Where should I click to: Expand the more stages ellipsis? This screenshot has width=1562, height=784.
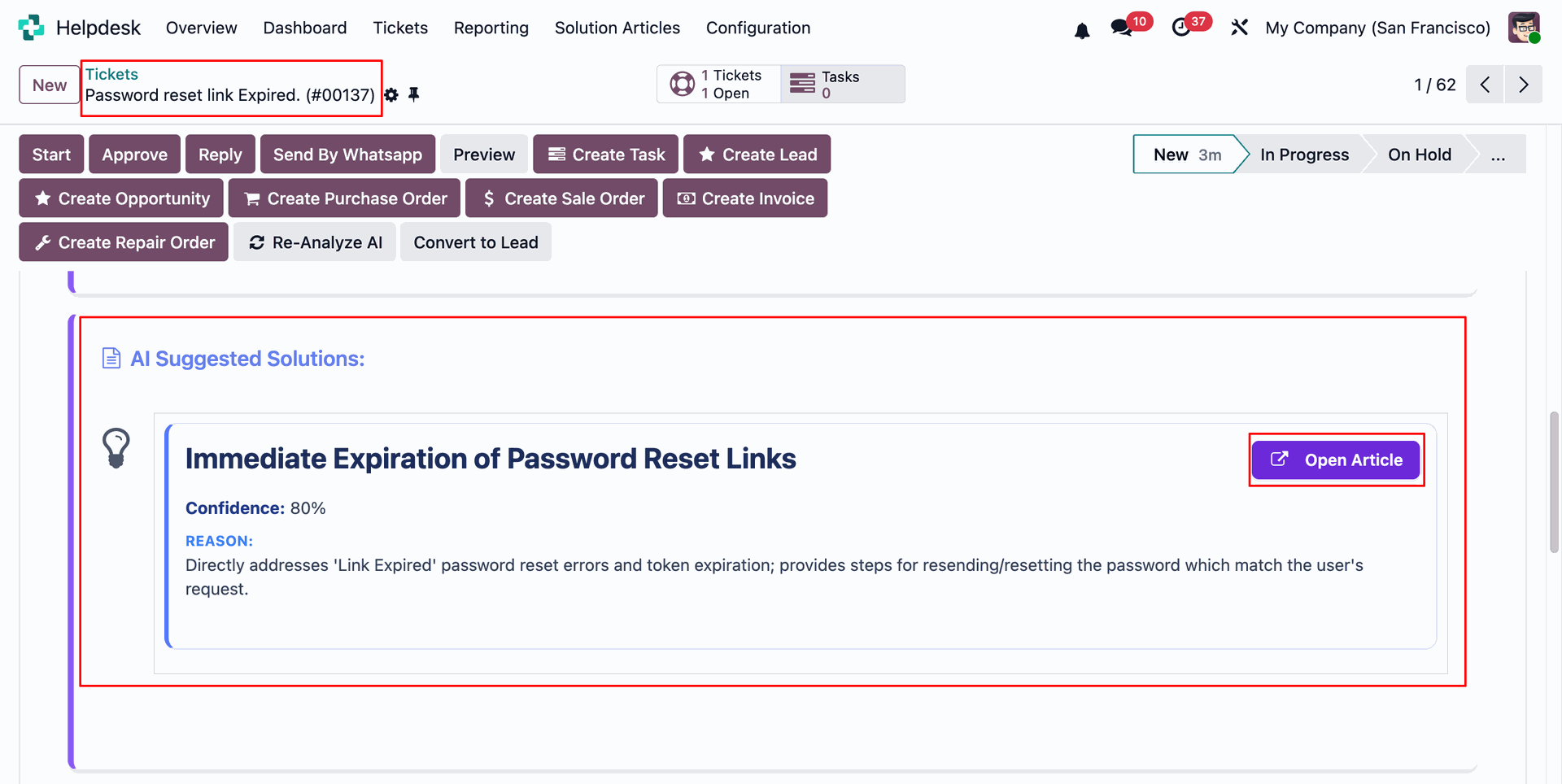(1498, 155)
